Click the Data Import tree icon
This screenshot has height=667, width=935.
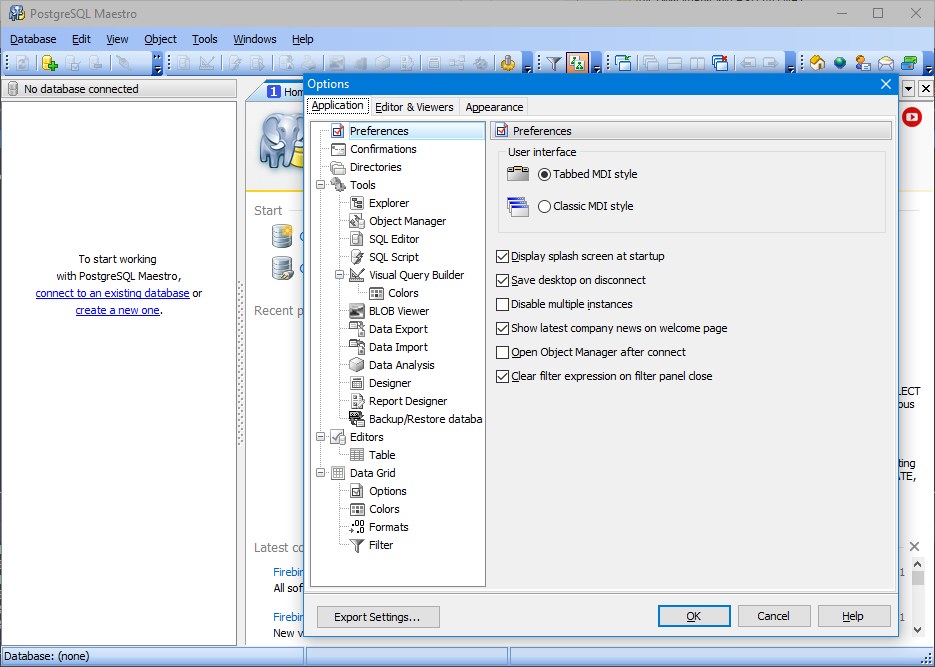357,347
